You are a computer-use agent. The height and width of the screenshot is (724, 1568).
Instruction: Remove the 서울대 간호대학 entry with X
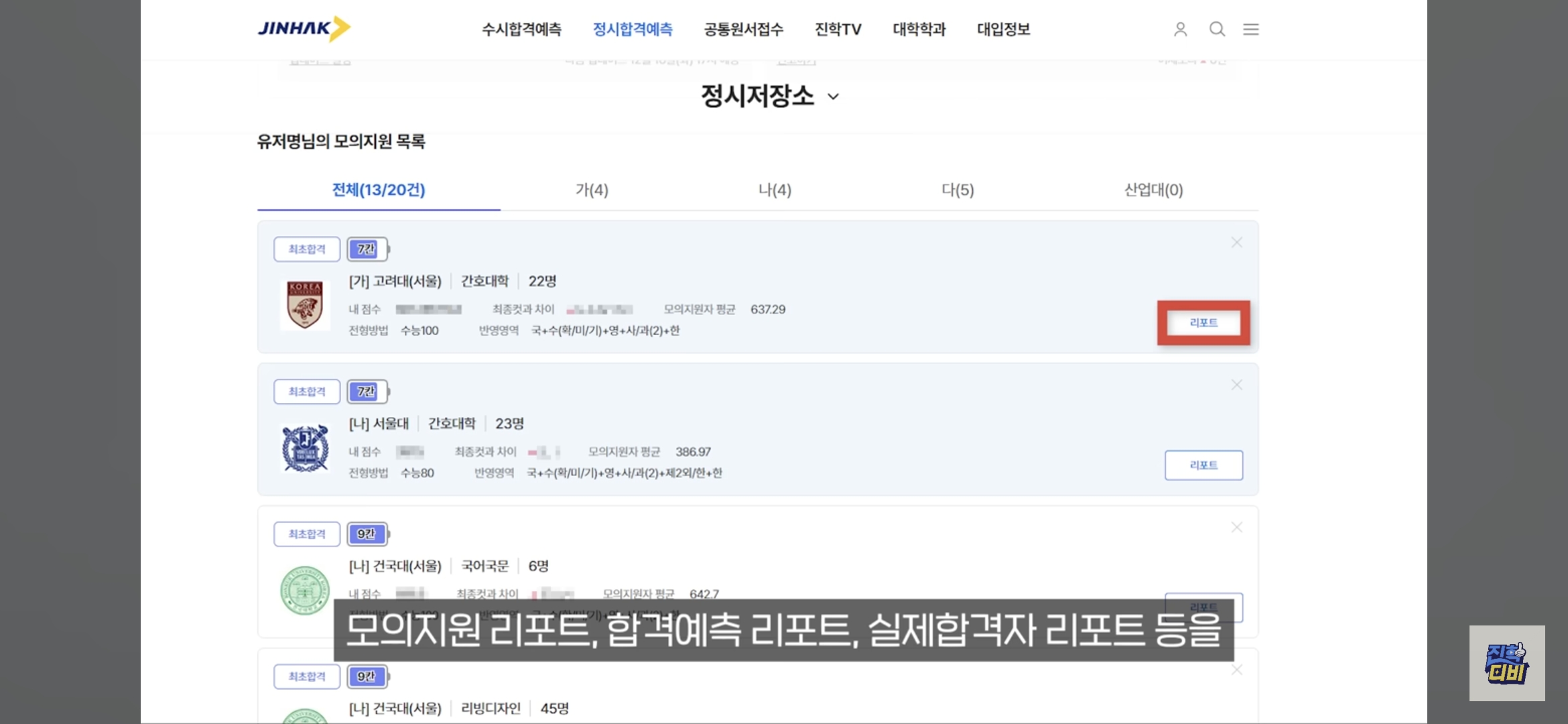(1237, 385)
